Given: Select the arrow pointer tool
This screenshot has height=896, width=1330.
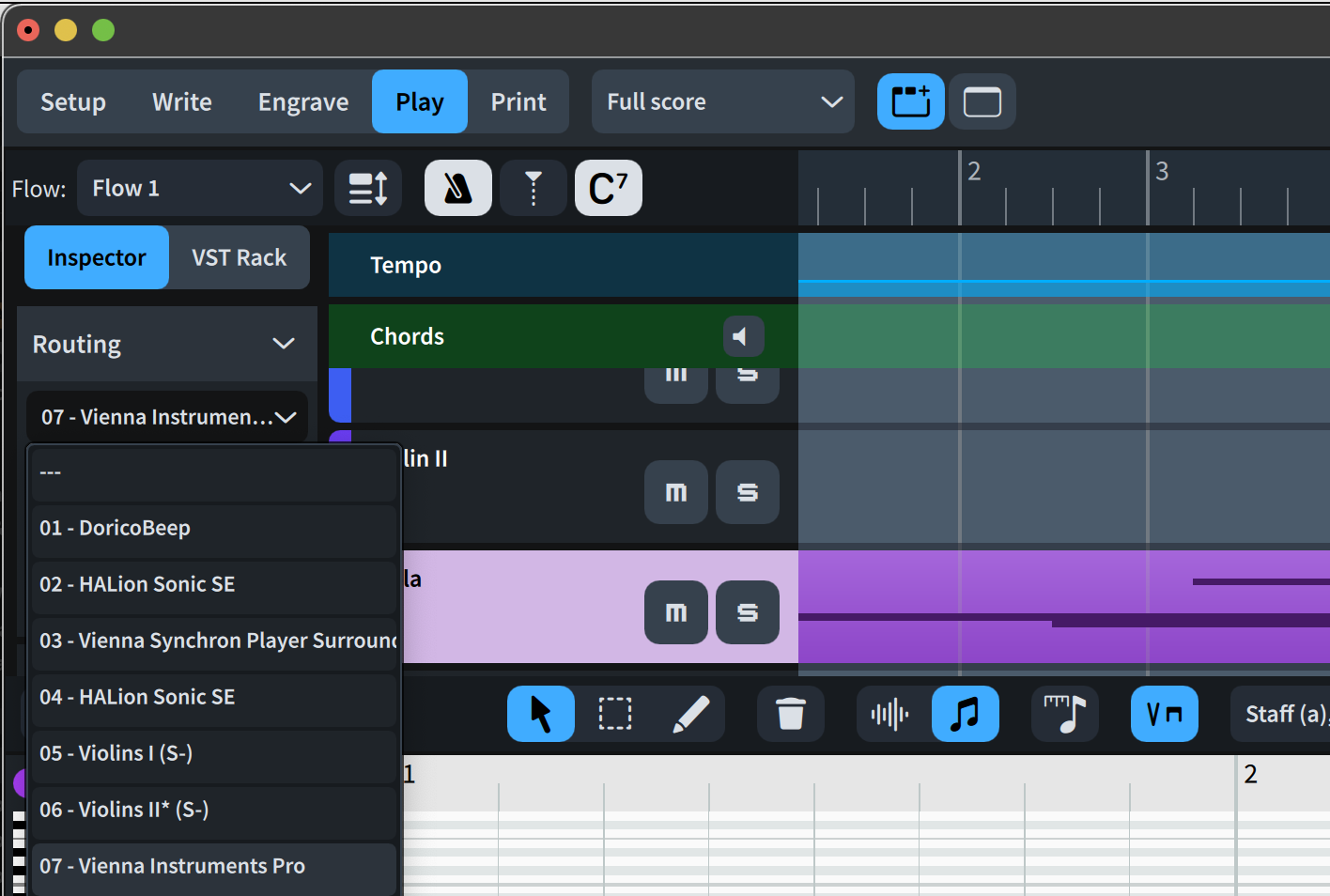Looking at the screenshot, I should tap(541, 715).
